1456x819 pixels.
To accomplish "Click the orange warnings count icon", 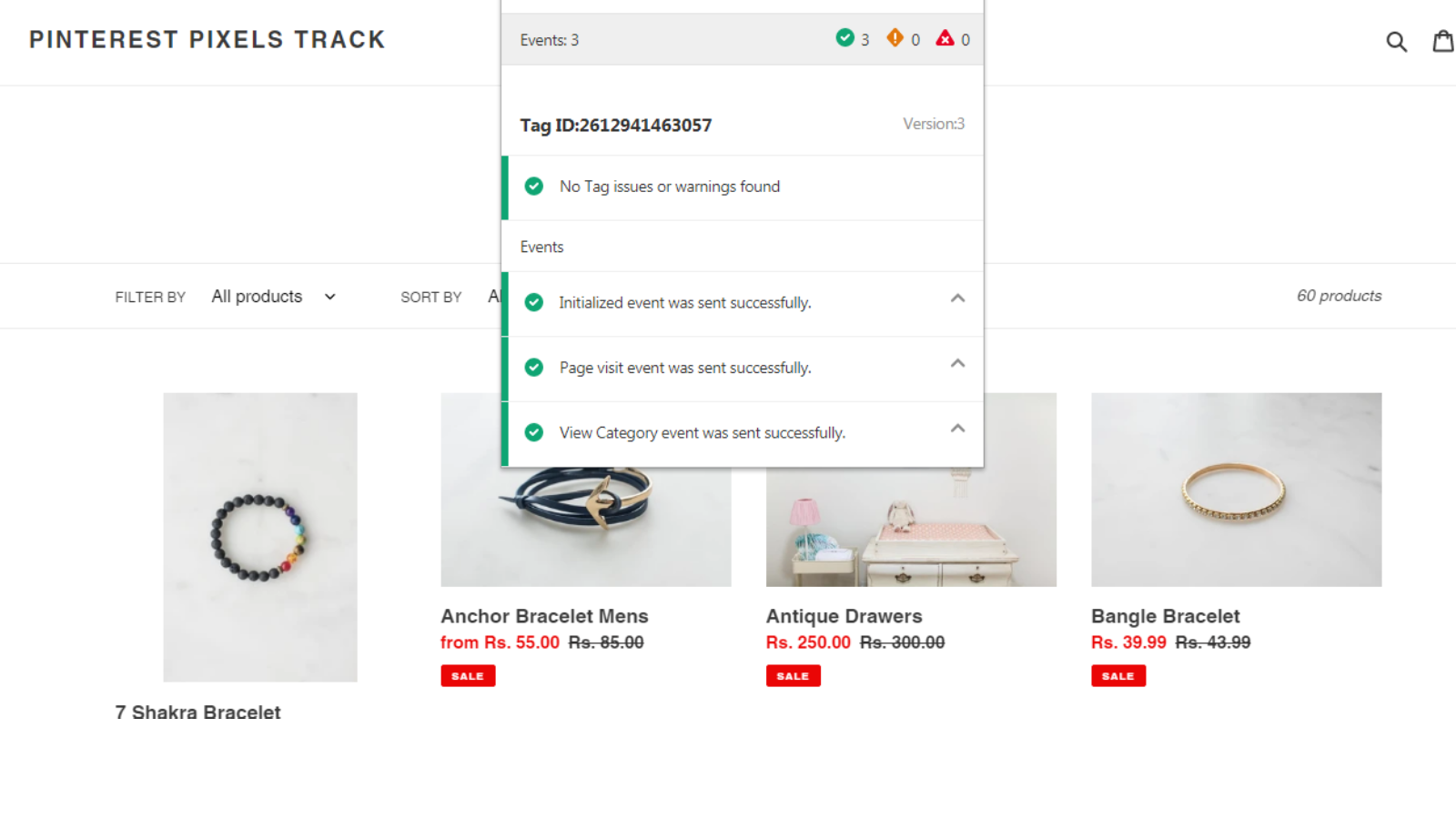I will click(895, 38).
